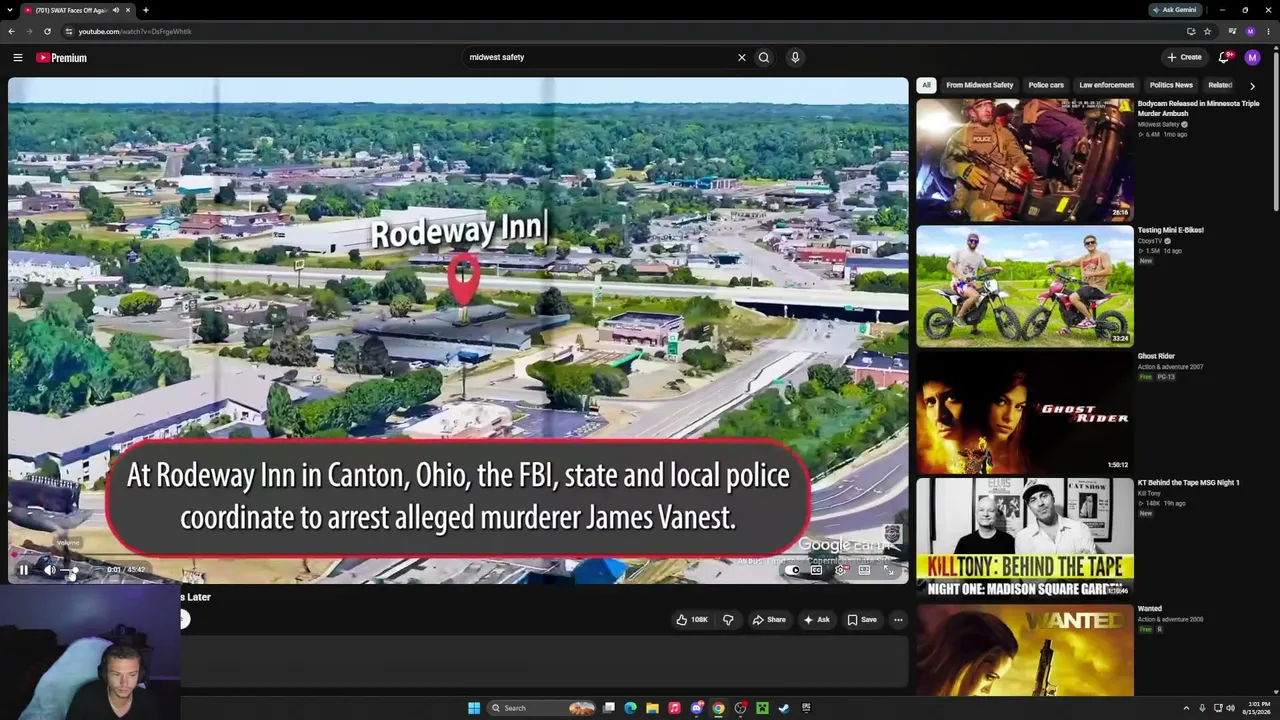Open the YouTube guide hamburger menu
Screen dimensions: 1280x720
17,58
